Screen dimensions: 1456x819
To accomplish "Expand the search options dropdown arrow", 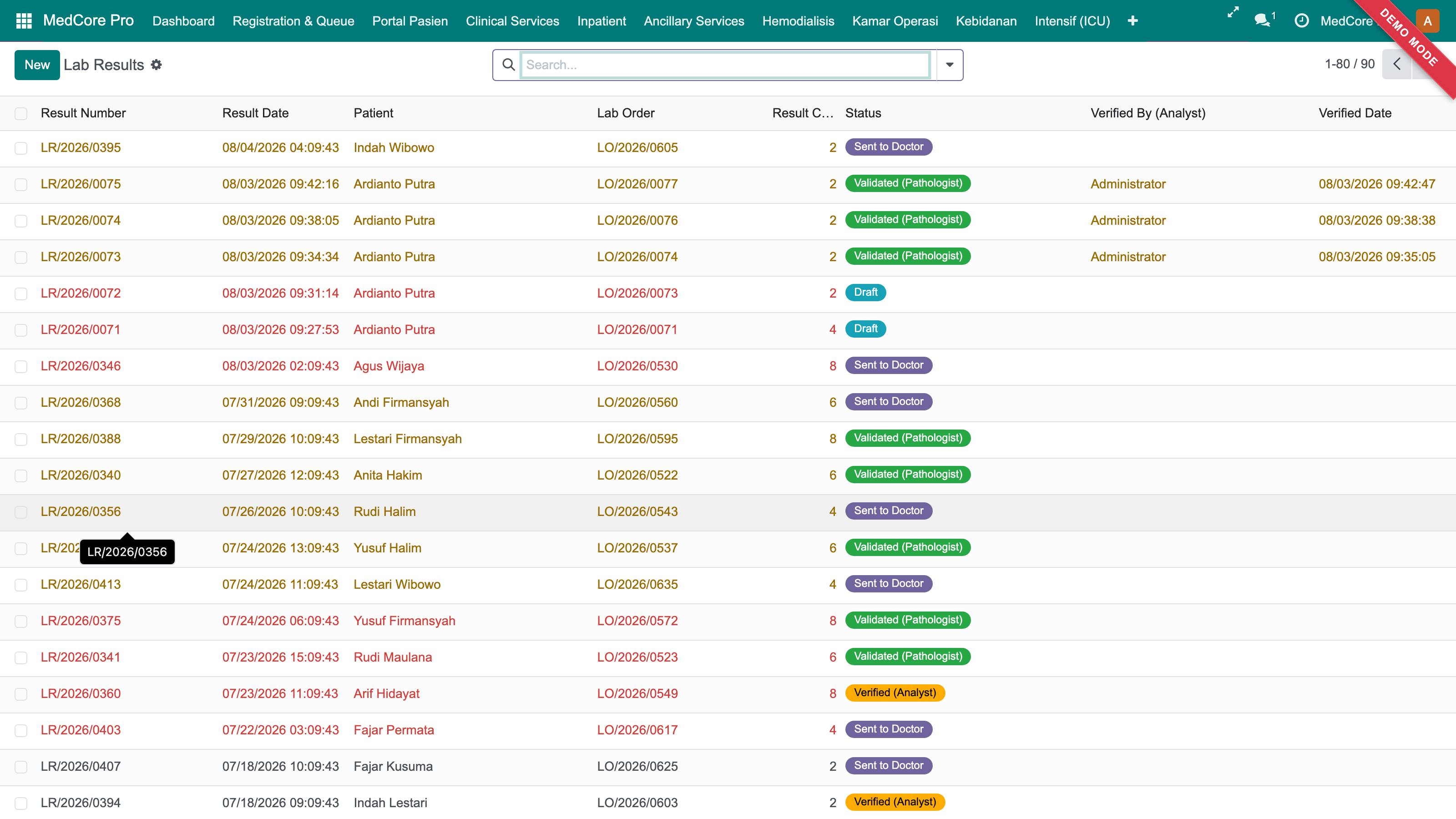I will pyautogui.click(x=950, y=65).
